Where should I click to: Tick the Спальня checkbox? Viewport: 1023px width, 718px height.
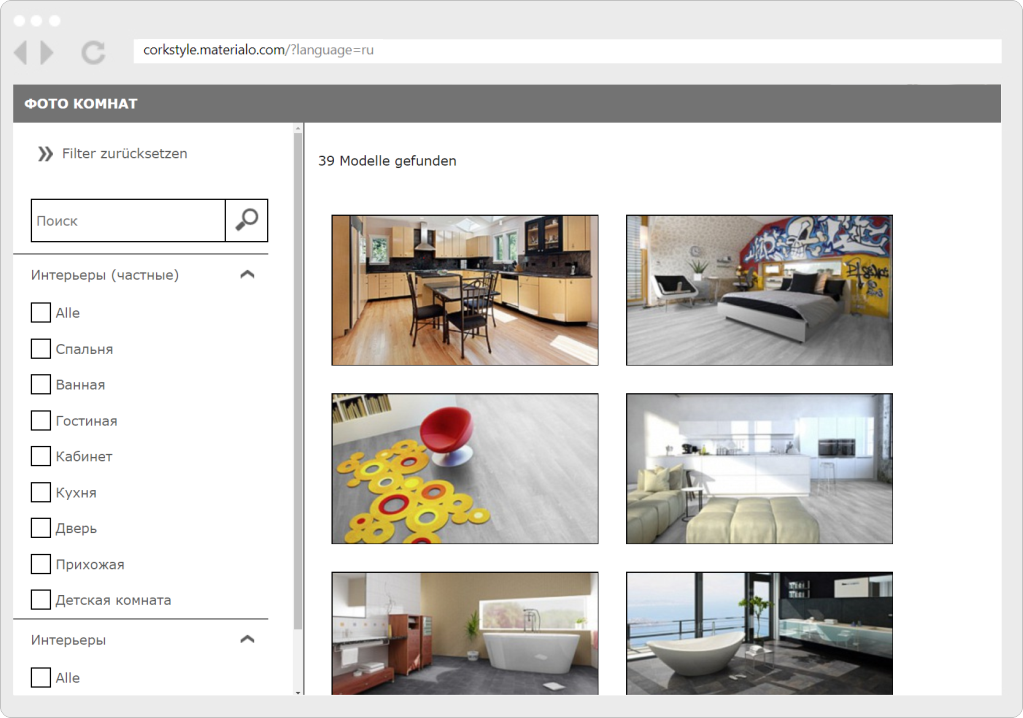coord(40,349)
